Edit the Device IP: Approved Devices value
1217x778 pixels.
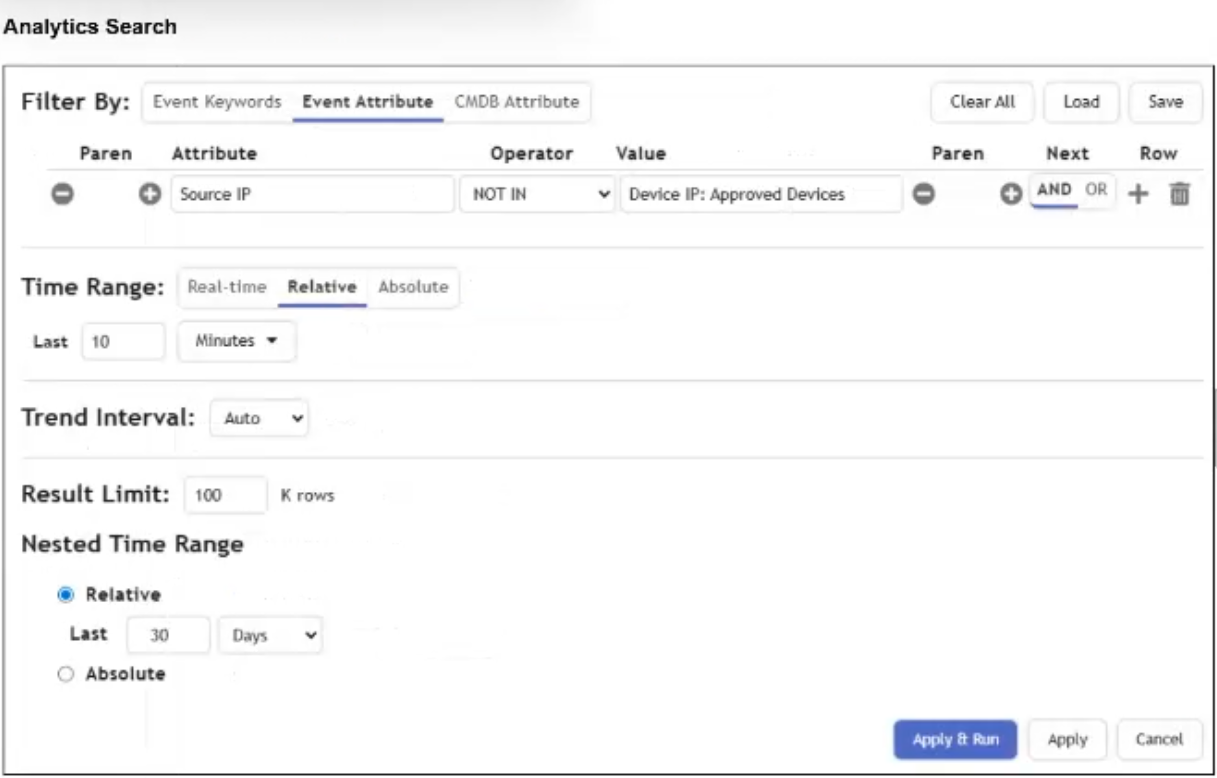[x=761, y=195]
